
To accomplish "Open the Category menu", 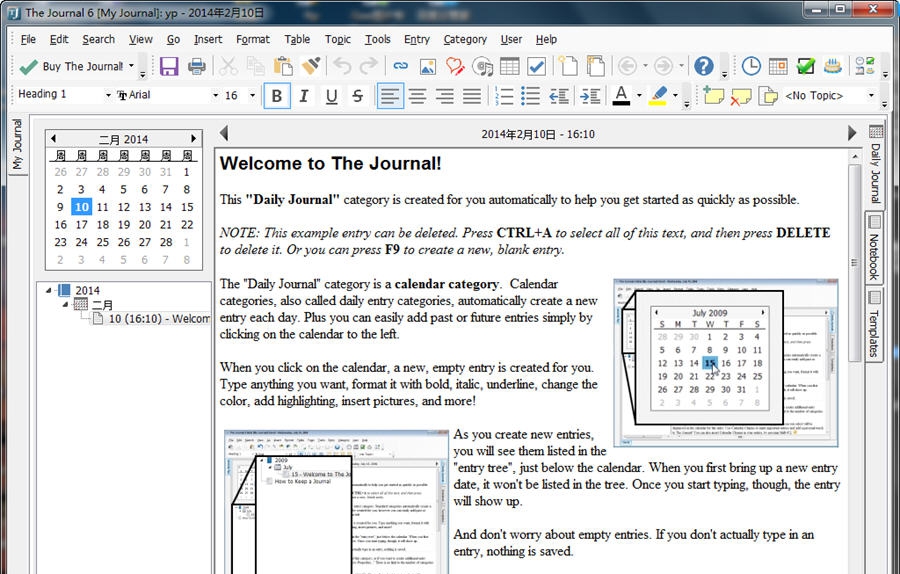I will [465, 39].
